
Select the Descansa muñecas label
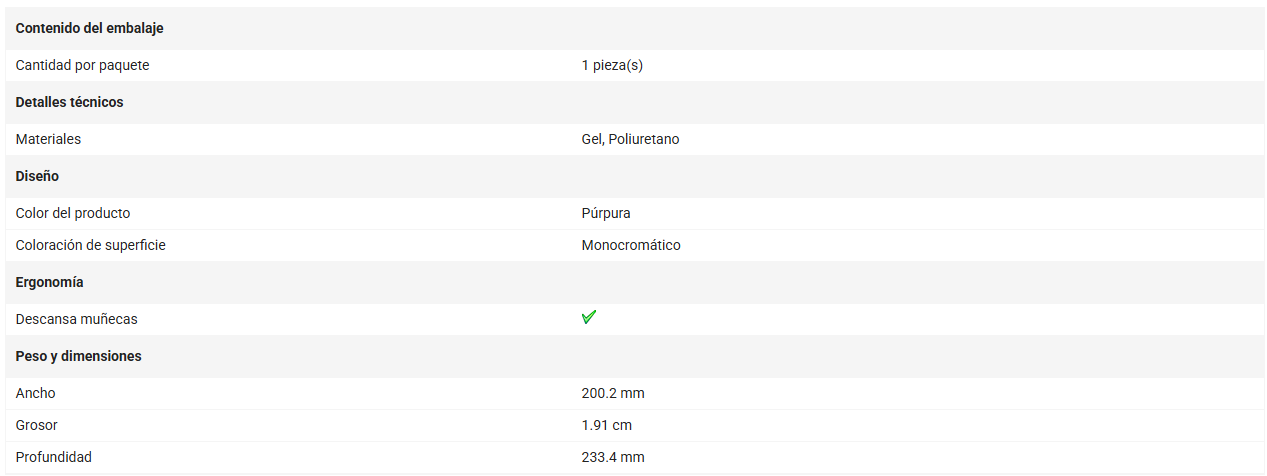[x=77, y=319]
